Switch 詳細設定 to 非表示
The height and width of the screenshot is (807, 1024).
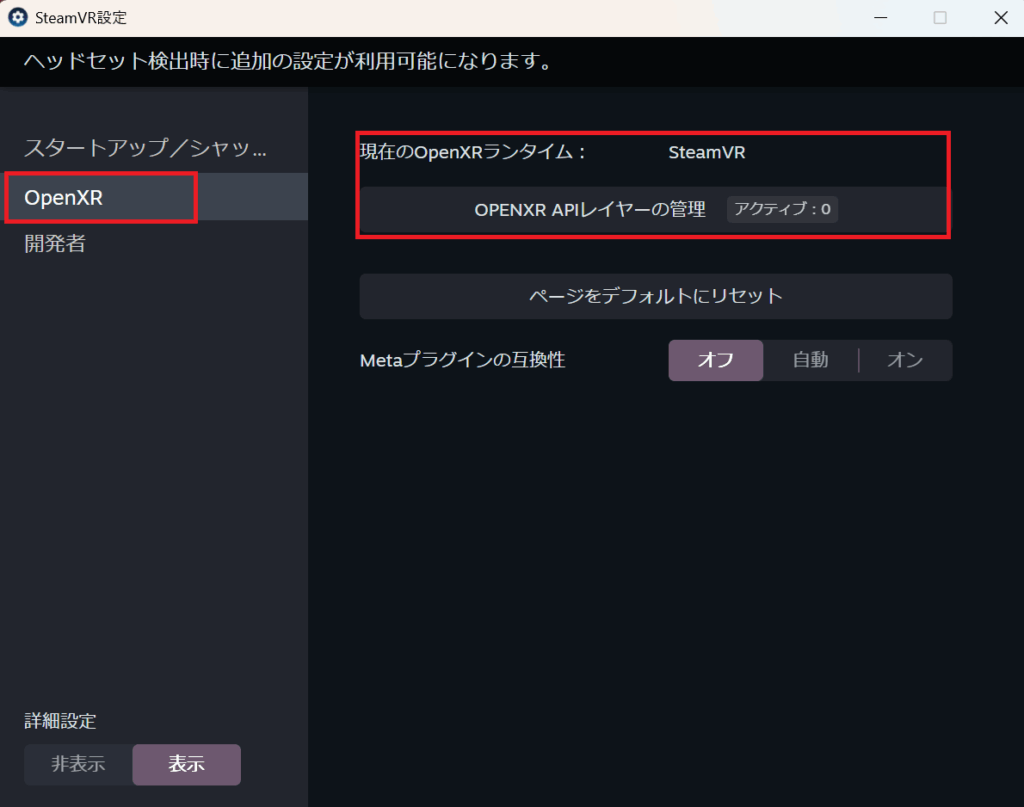click(x=78, y=765)
